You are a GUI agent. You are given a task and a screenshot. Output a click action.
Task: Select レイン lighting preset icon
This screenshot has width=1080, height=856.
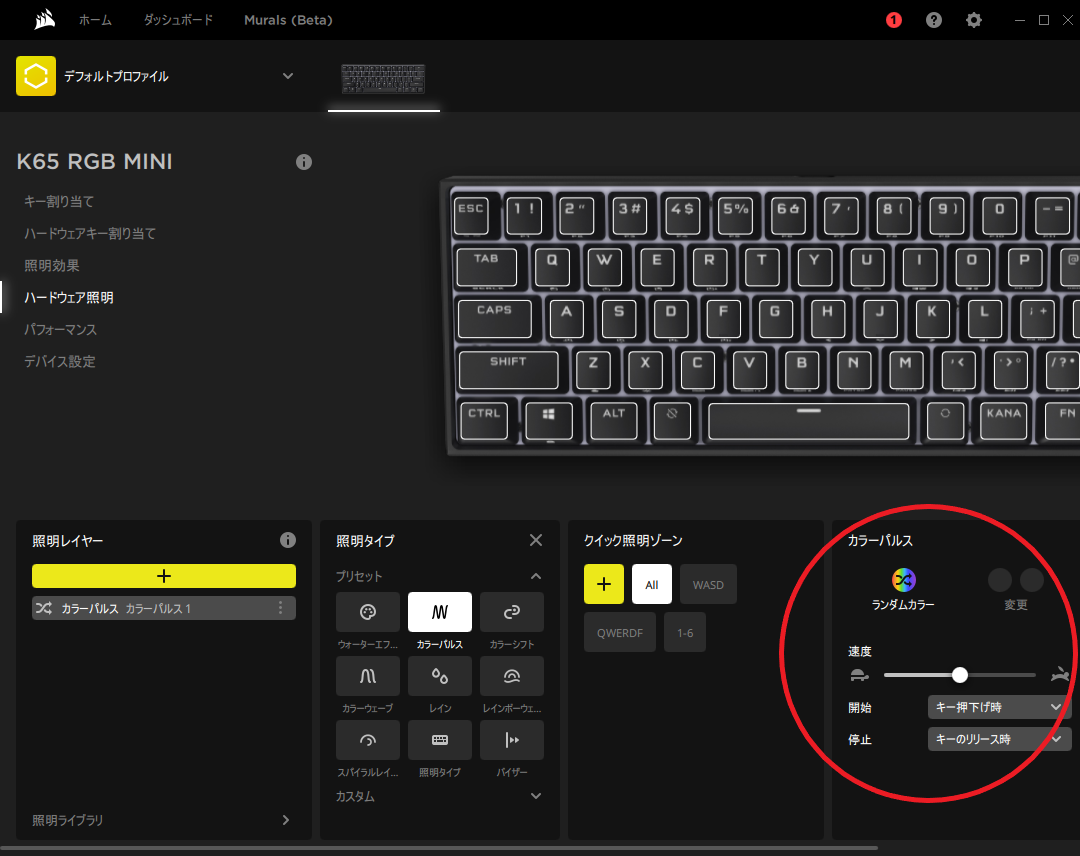pos(439,676)
